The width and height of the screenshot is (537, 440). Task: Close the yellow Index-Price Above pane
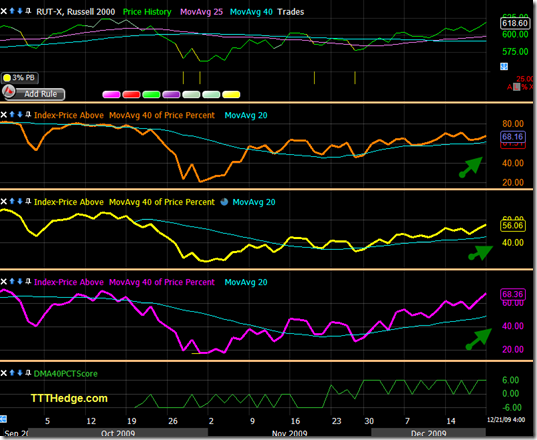(x=3, y=202)
